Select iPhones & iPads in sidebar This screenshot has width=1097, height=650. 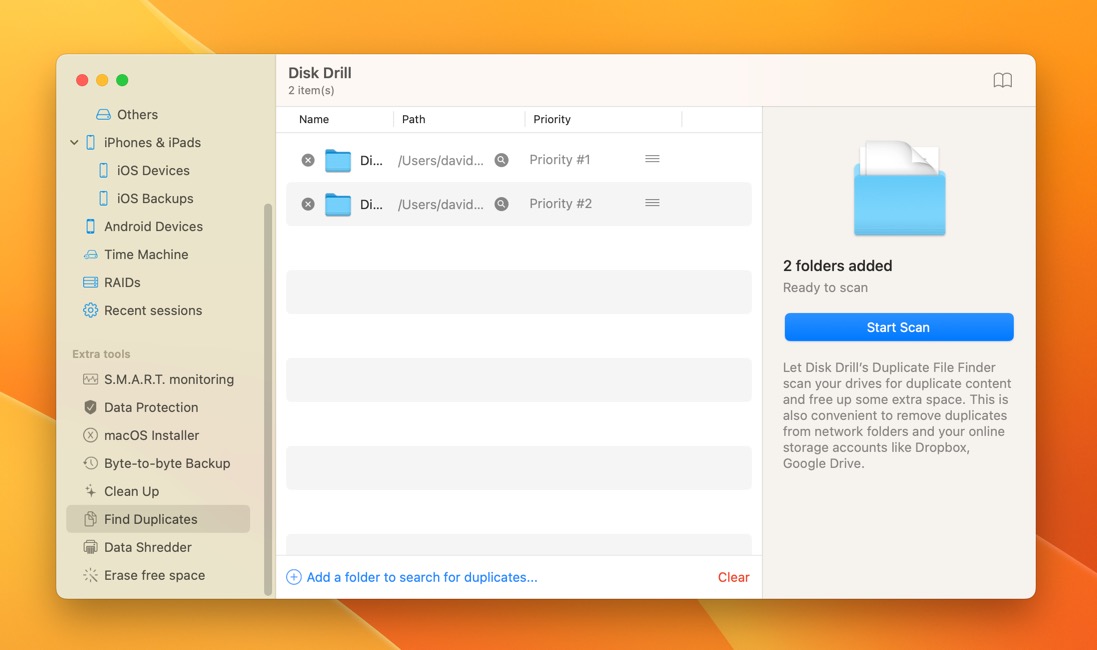tap(152, 143)
